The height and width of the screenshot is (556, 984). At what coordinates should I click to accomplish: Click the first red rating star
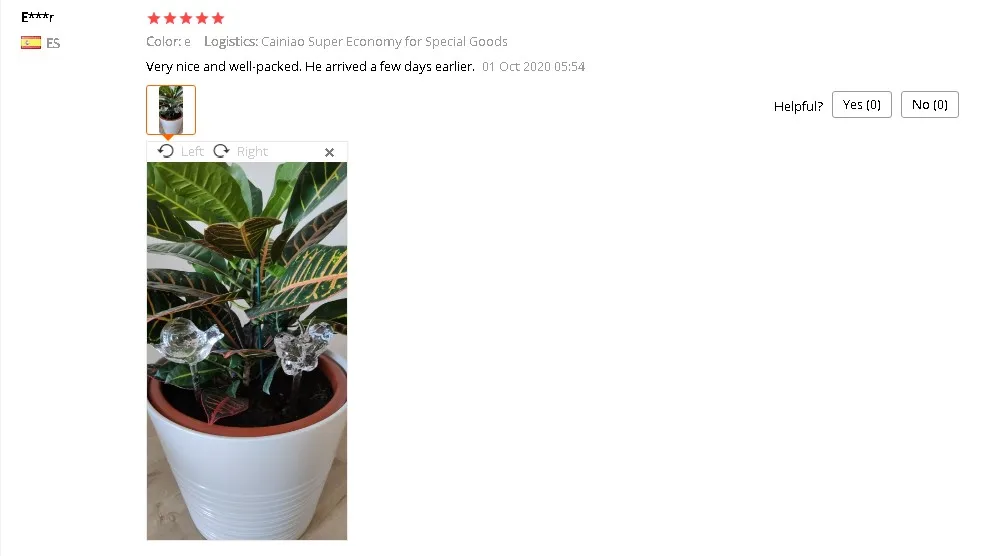154,18
